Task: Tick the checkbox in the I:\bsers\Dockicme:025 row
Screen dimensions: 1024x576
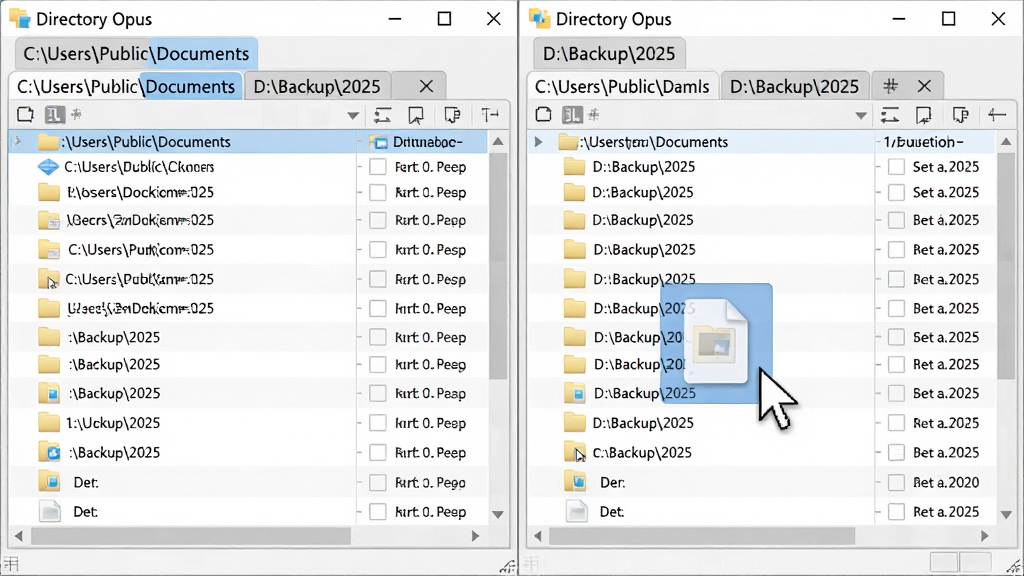Action: 377,193
